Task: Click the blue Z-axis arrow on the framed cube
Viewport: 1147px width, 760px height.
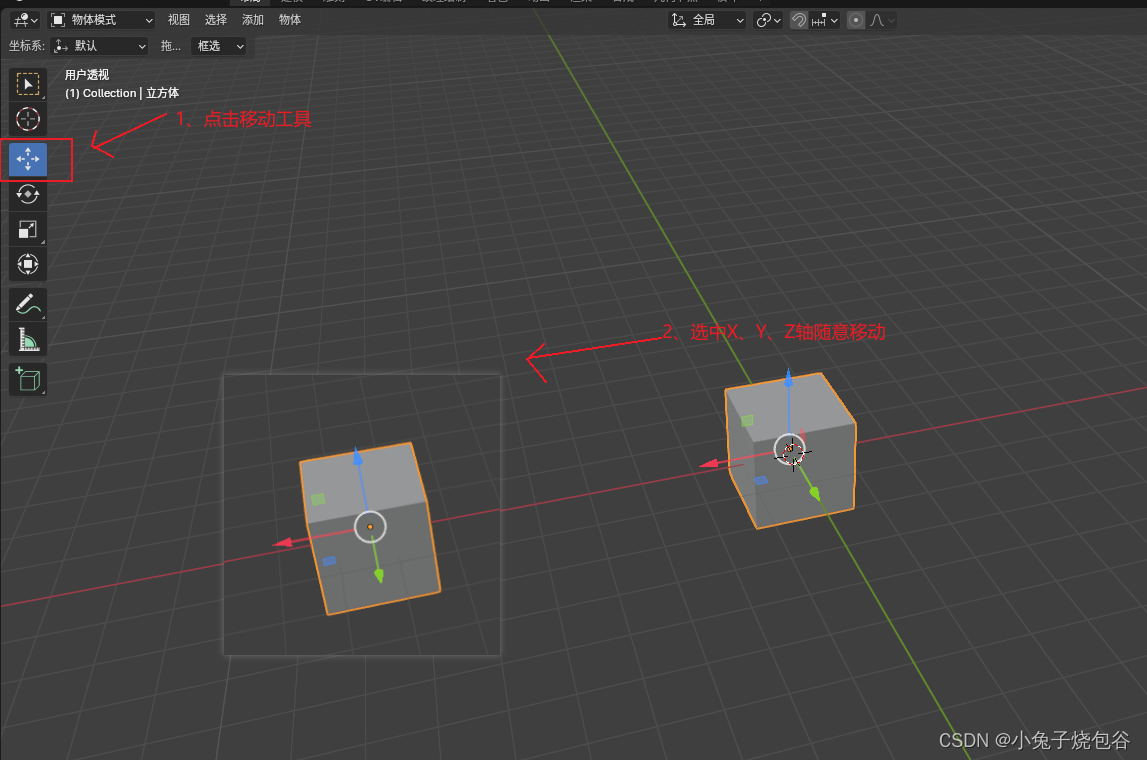Action: pos(358,456)
